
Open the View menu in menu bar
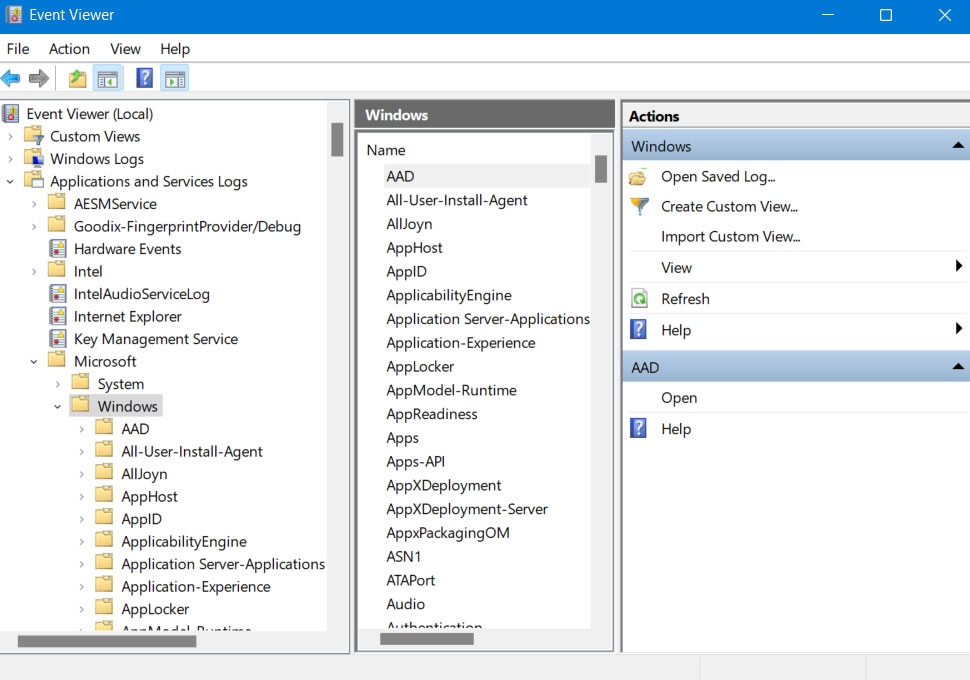[125, 49]
